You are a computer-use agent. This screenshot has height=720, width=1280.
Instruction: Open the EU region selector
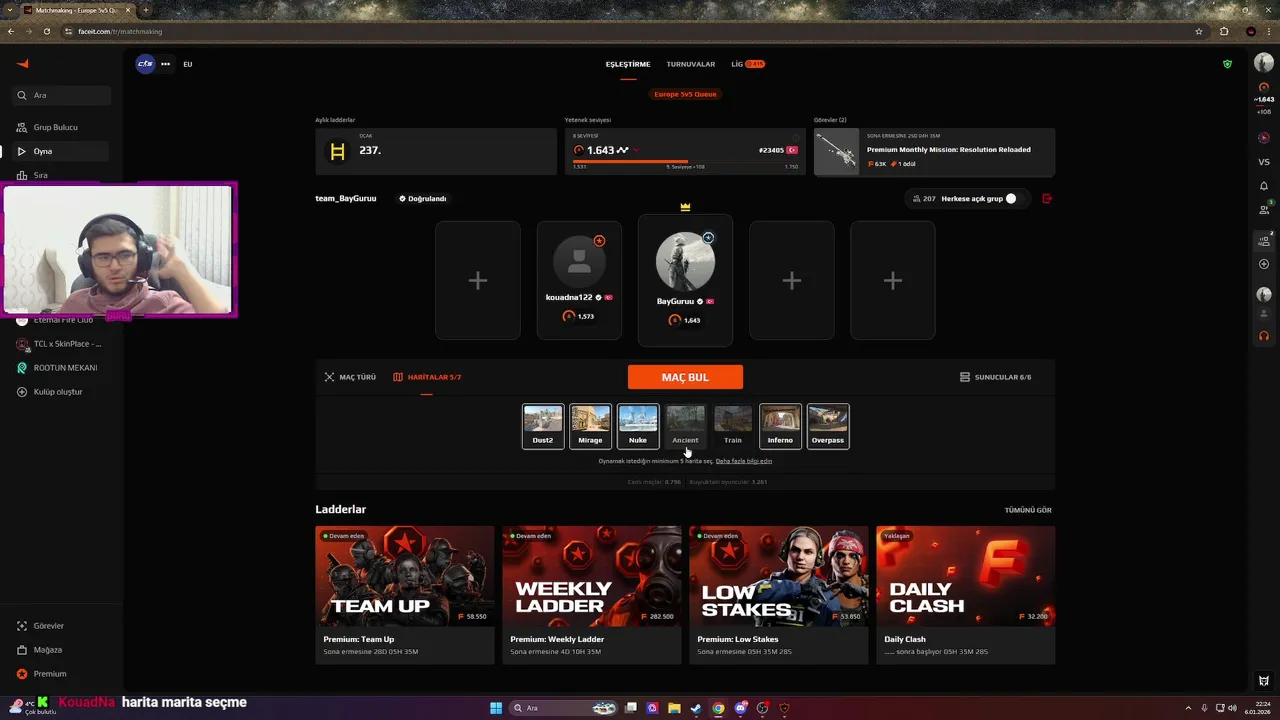coord(188,64)
